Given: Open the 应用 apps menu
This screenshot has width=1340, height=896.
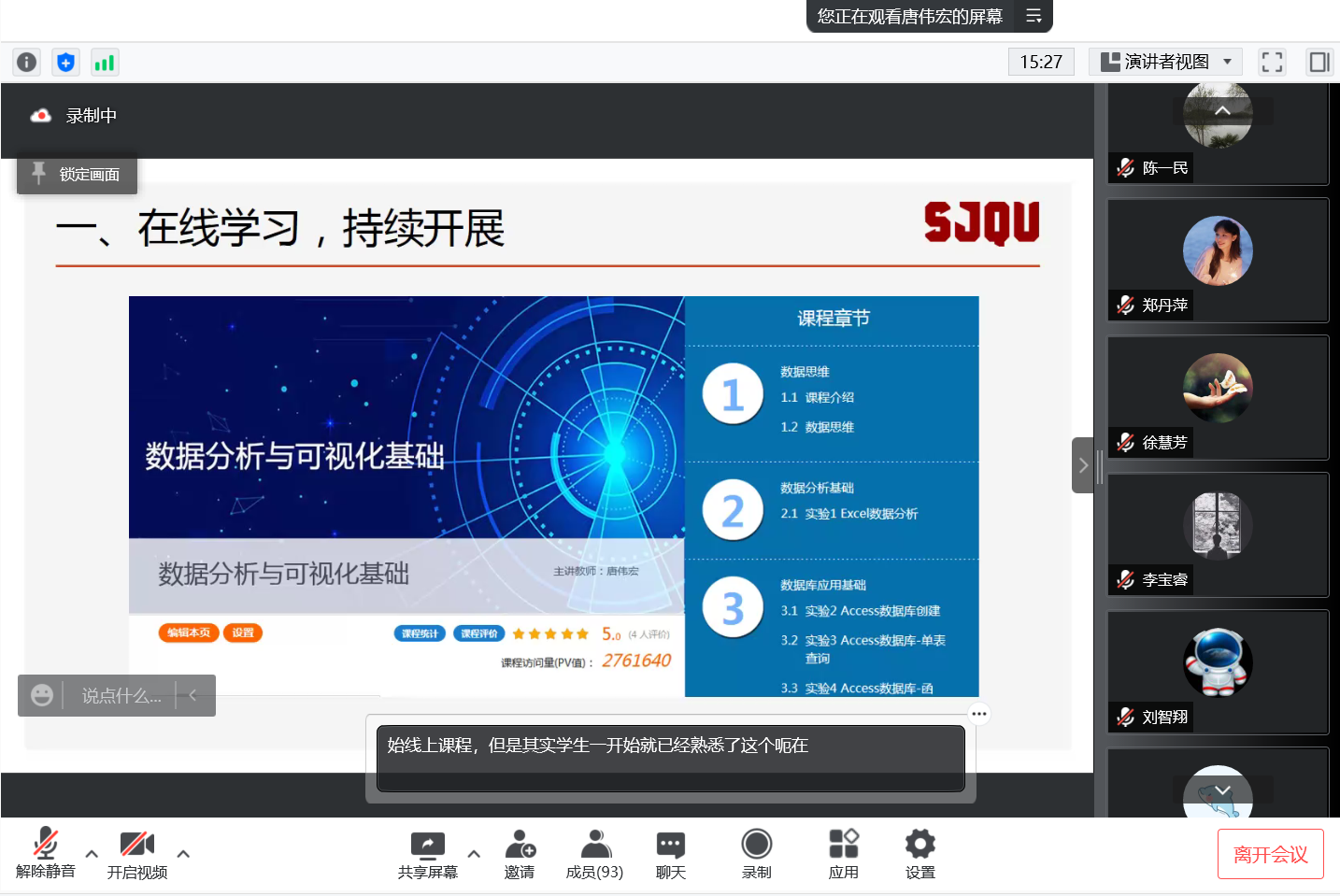Looking at the screenshot, I should point(843,852).
